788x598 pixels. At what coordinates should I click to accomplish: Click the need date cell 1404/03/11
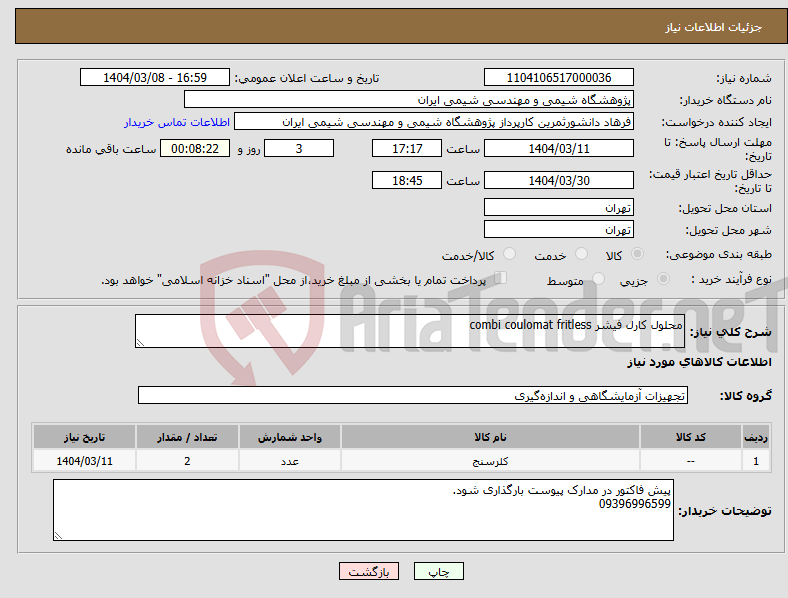coord(84,461)
